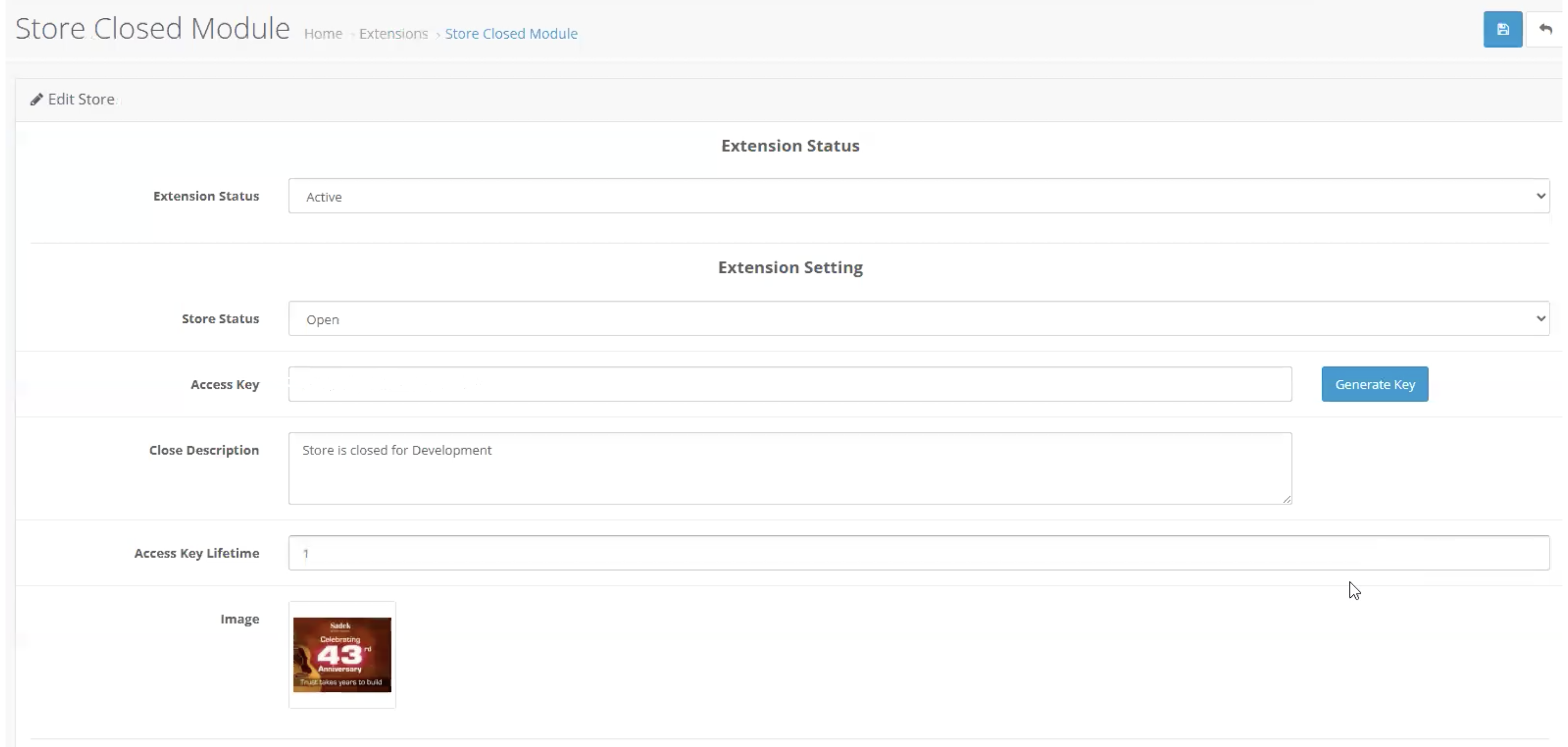This screenshot has width=1568, height=747.
Task: Focus the Access Key Lifetime field
Action: click(x=919, y=553)
